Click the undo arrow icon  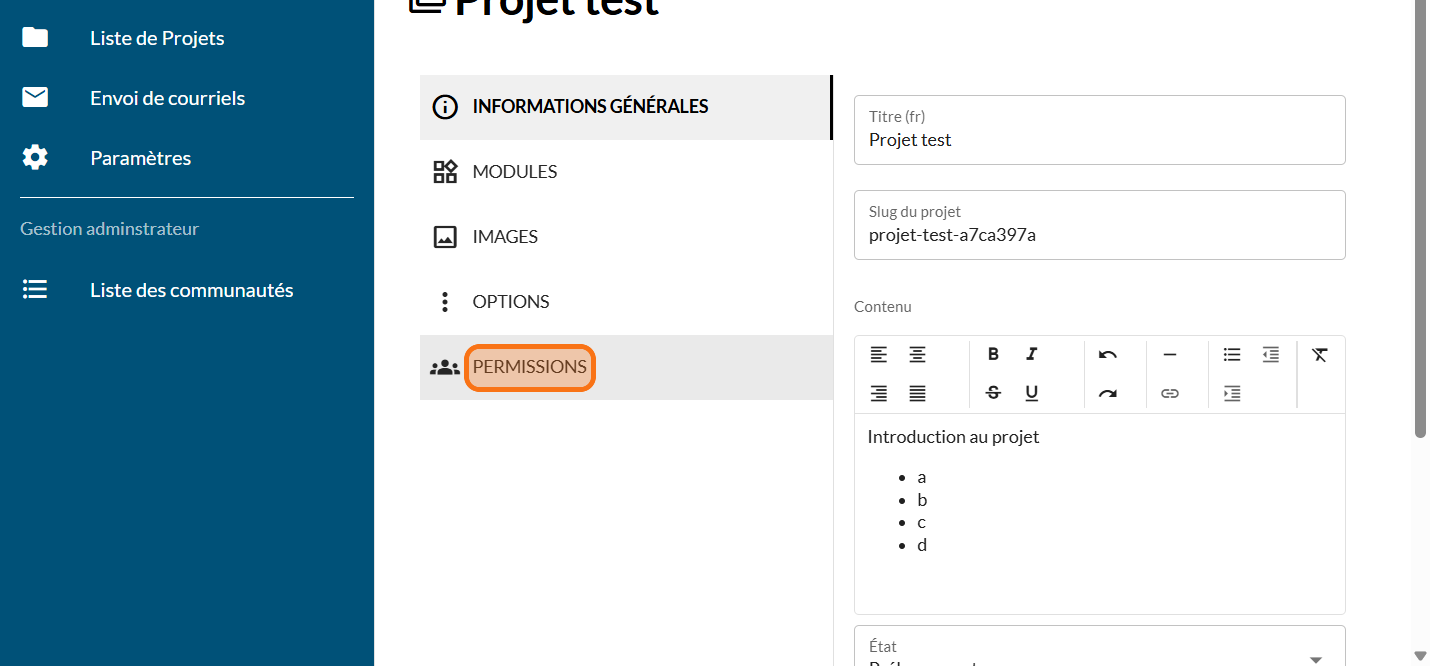coord(1107,354)
